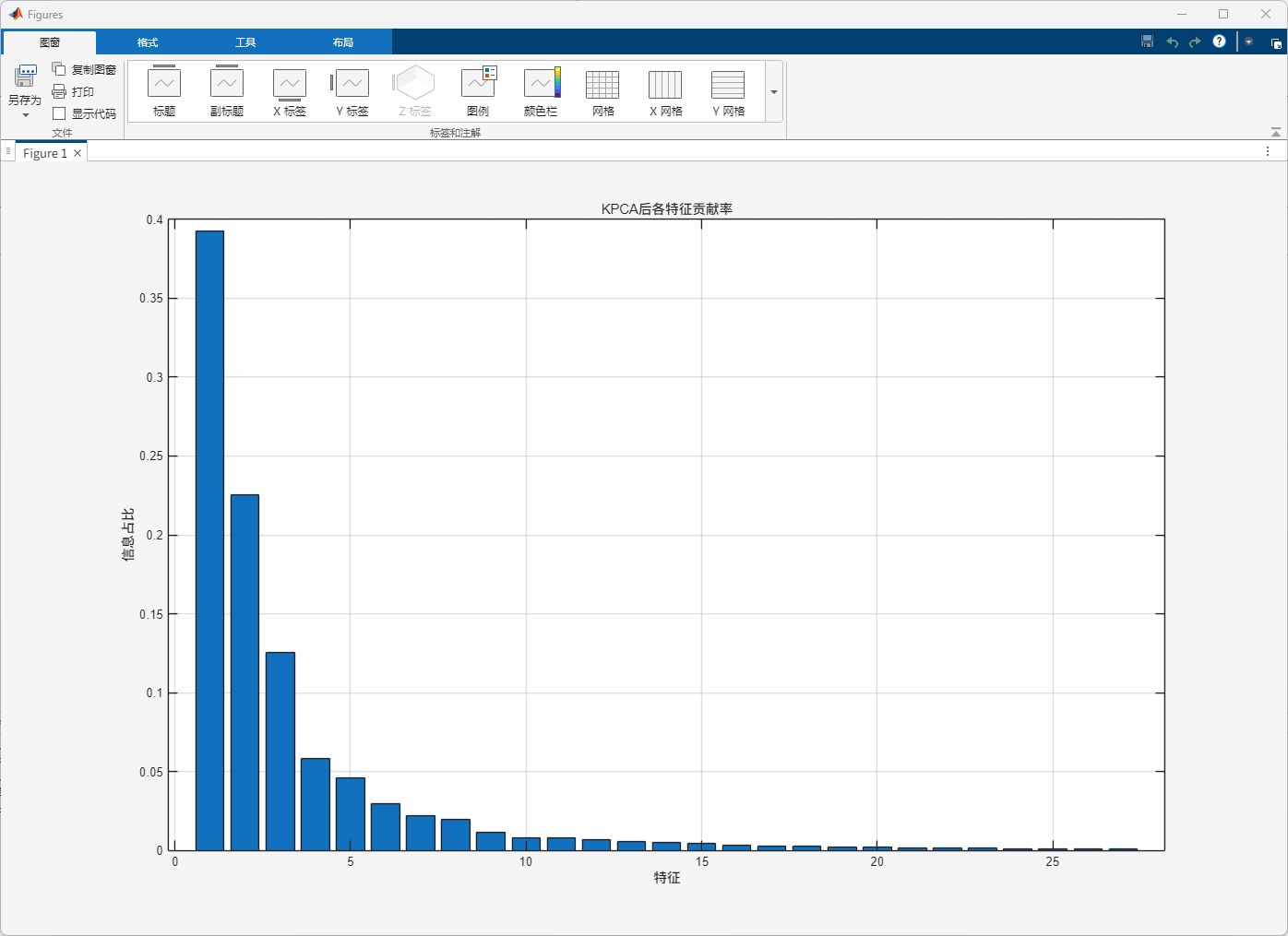Open the 另存为 dropdown arrow
Viewport: 1288px width, 936px height.
(25, 115)
